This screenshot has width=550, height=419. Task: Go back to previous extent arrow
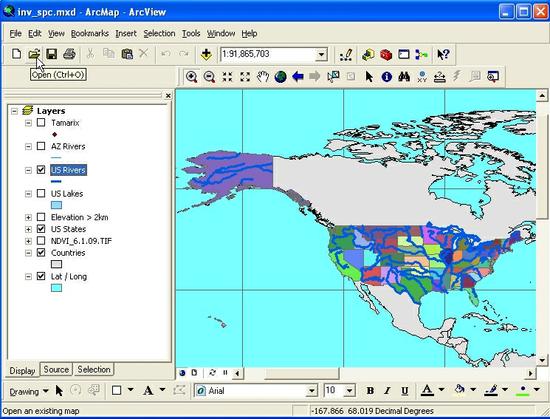pos(298,76)
